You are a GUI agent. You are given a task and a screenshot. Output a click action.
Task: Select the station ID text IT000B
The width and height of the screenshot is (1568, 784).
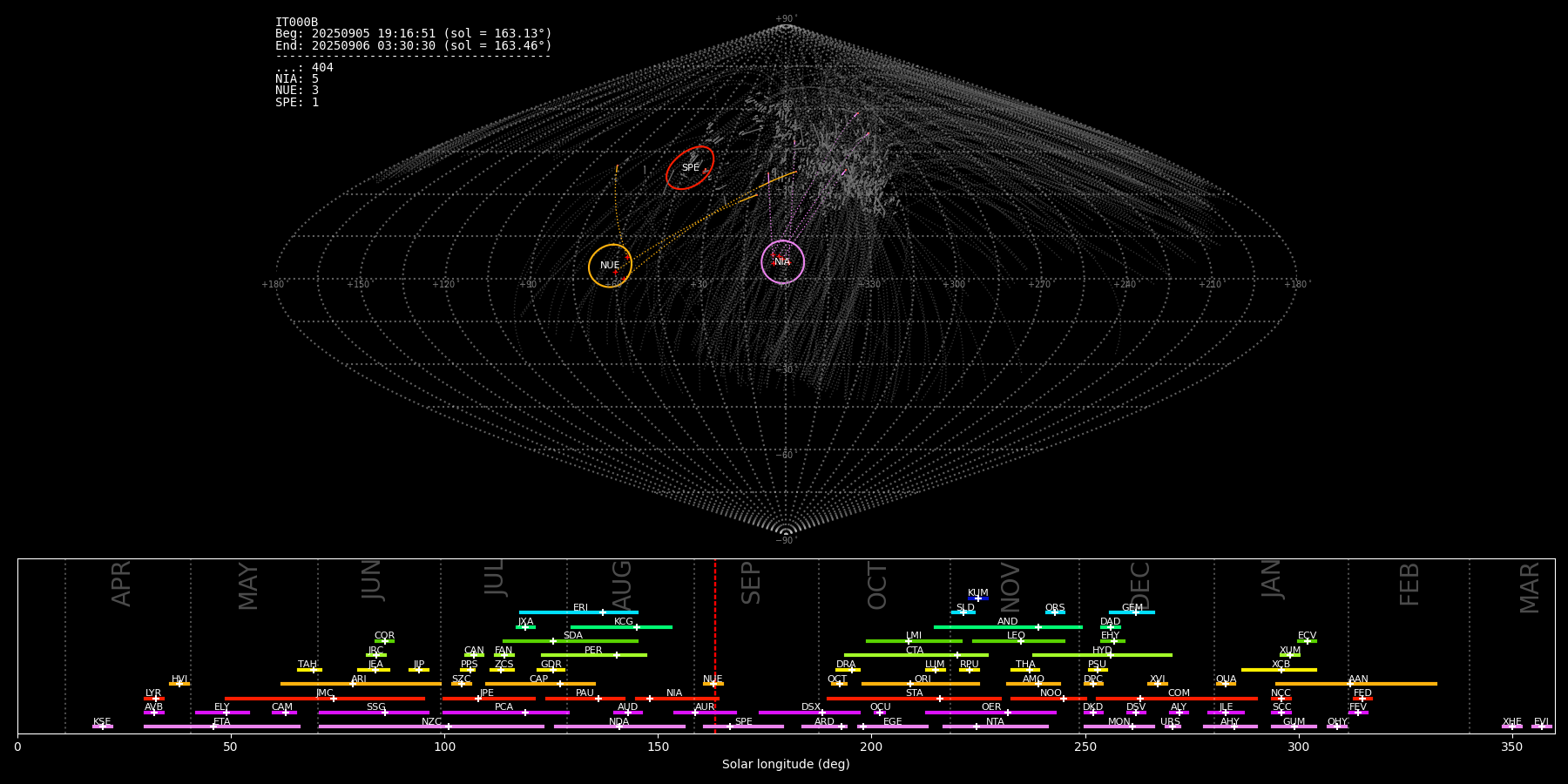(296, 22)
